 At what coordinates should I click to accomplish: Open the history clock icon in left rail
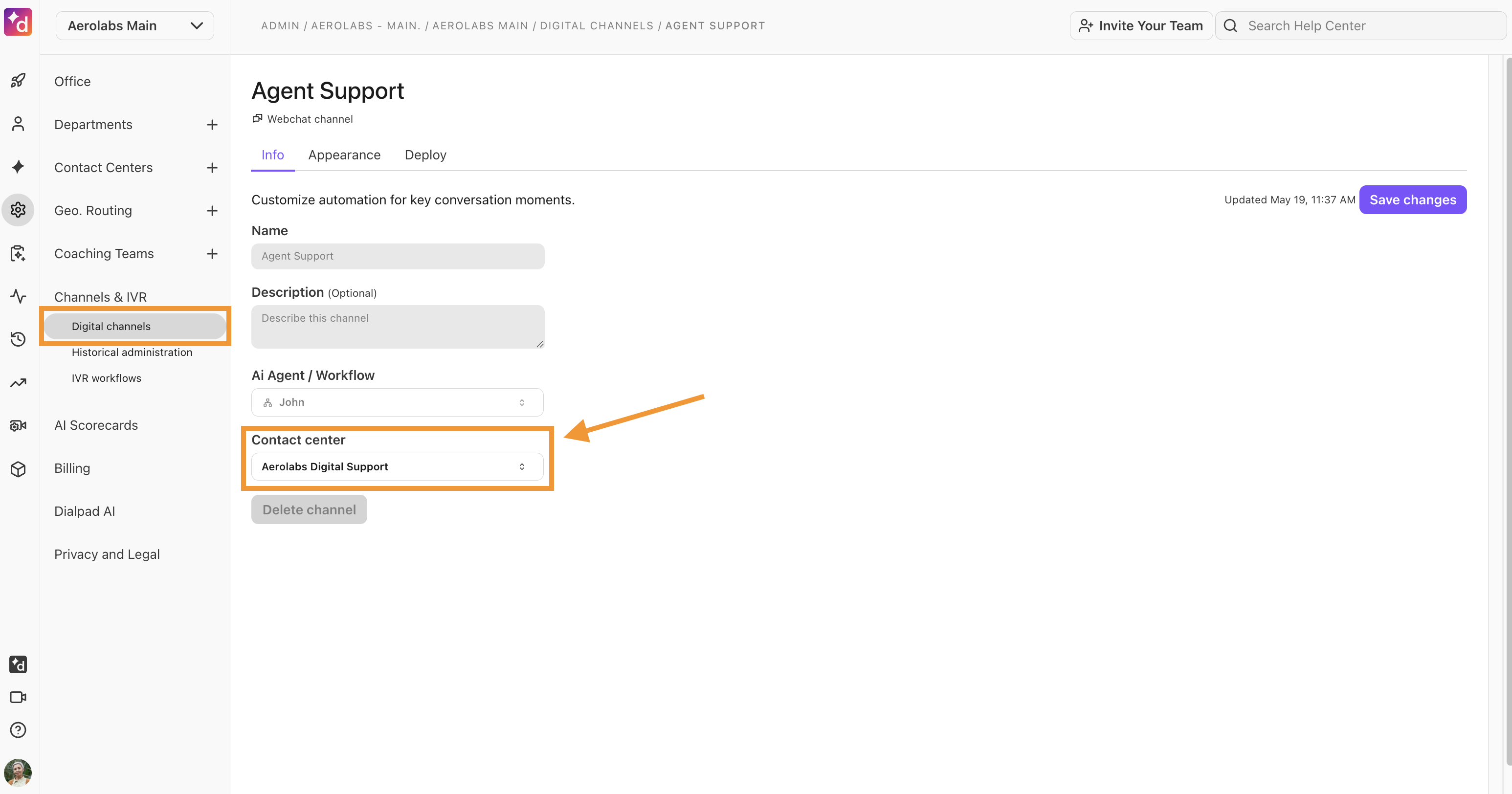(x=18, y=339)
